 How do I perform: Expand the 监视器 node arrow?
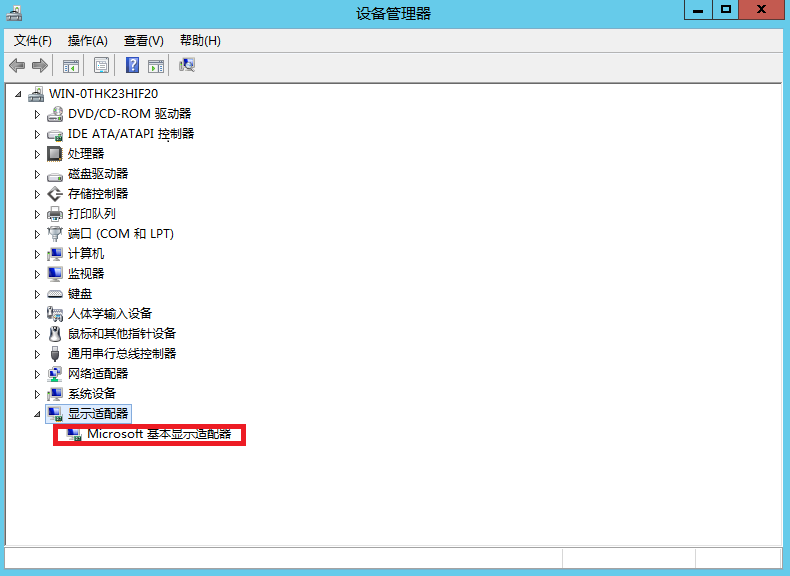tap(37, 274)
